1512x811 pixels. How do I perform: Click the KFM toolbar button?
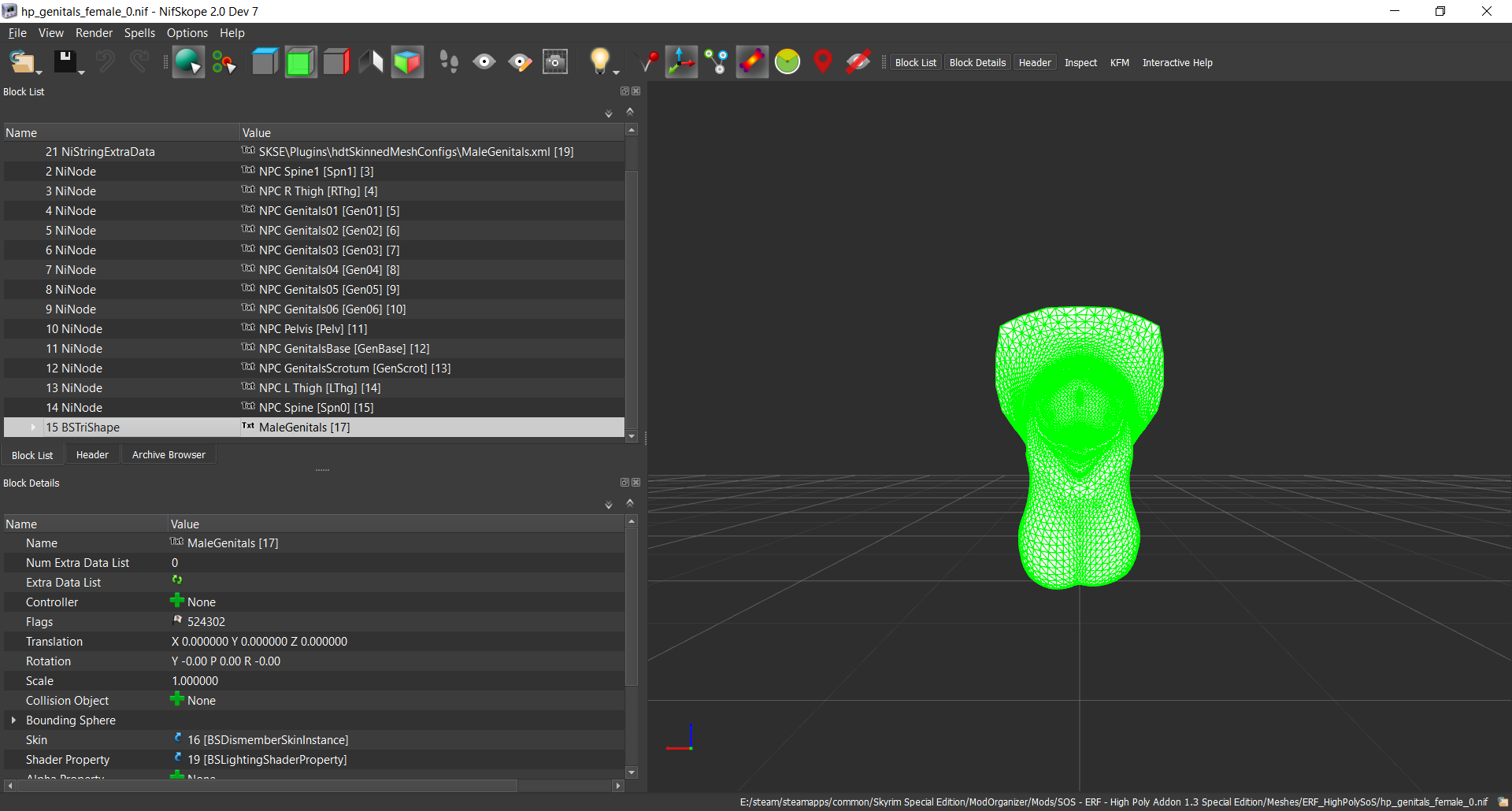click(x=1120, y=63)
